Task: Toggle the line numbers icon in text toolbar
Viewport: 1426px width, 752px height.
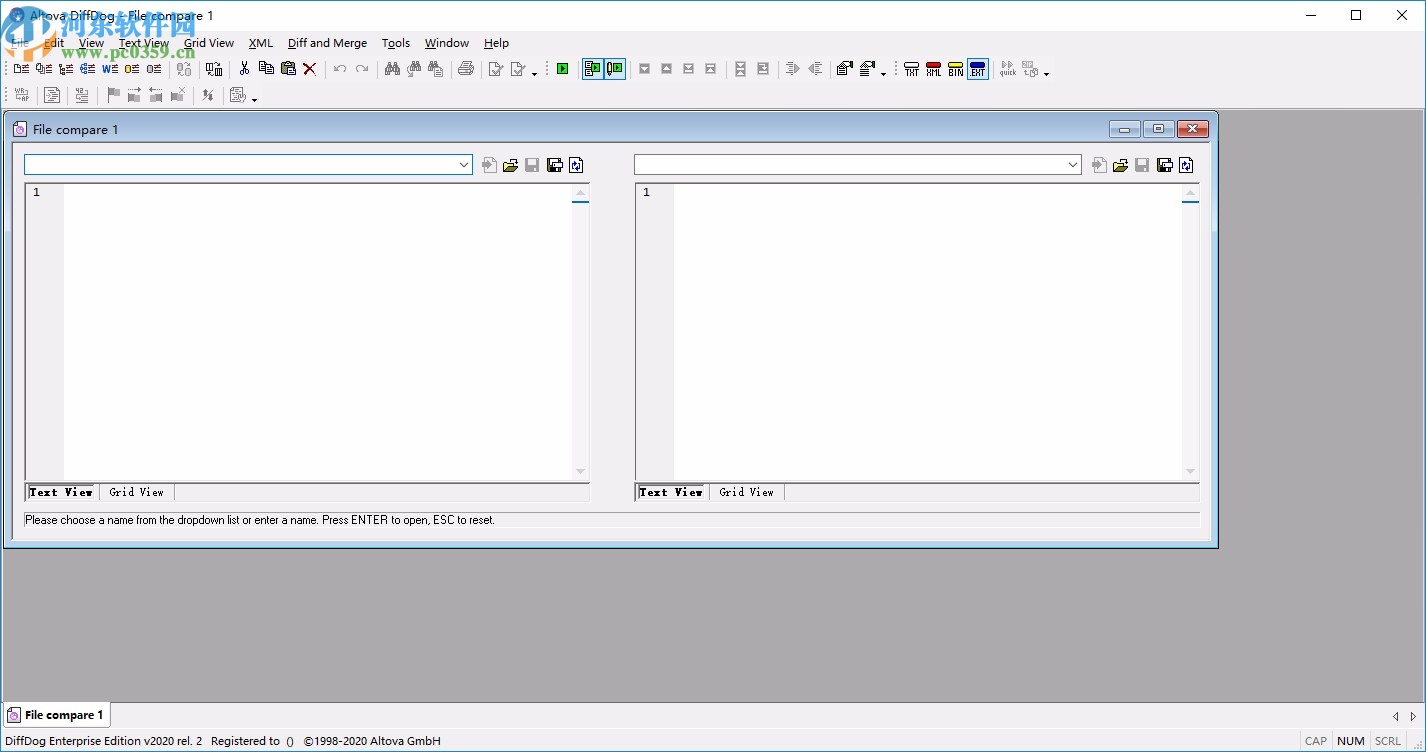Action: coord(81,95)
